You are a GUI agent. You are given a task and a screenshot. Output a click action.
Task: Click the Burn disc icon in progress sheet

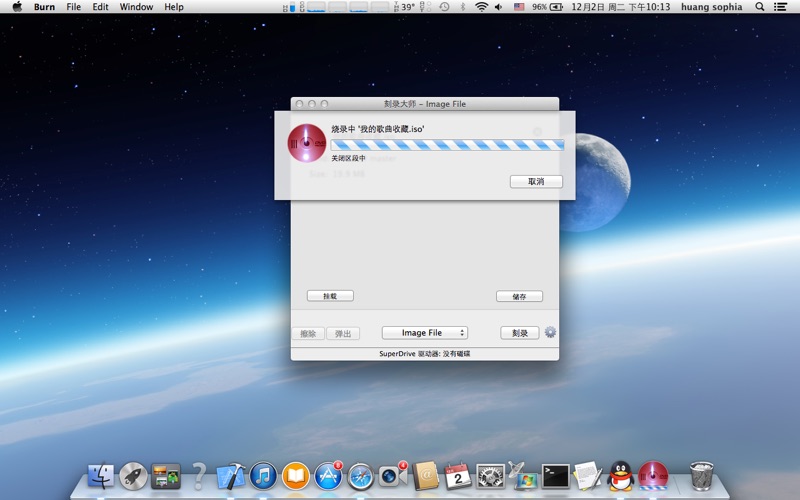tap(306, 144)
